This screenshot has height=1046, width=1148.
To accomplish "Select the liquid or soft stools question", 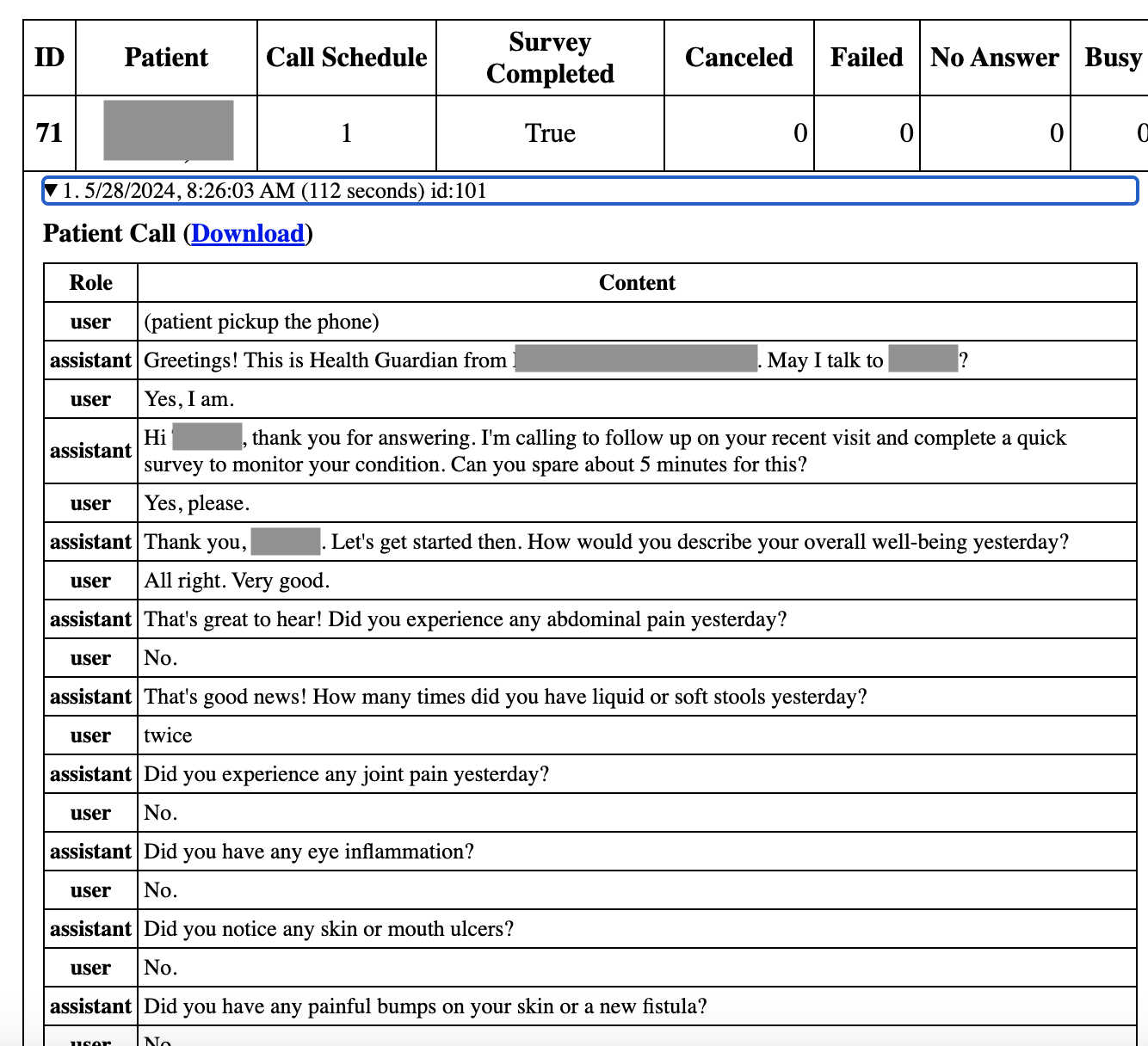I will (638, 697).
